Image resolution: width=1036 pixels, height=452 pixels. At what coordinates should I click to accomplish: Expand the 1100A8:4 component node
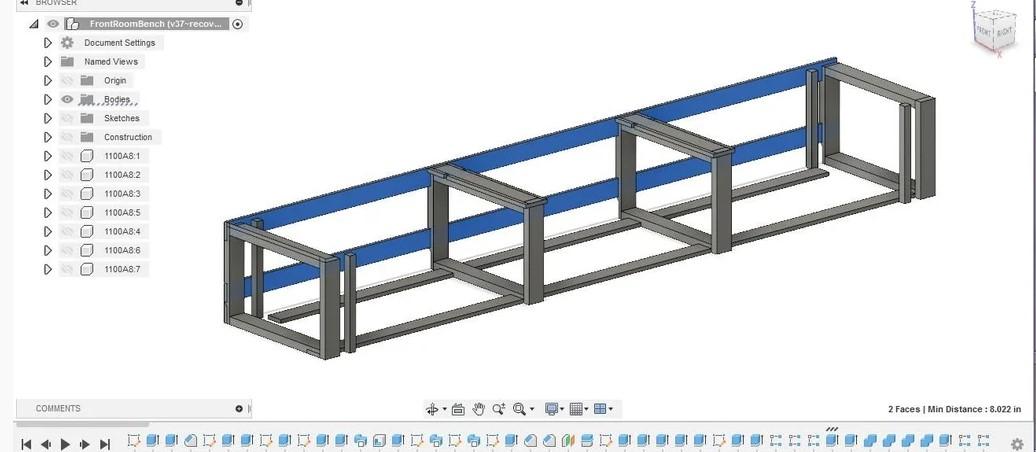(48, 231)
